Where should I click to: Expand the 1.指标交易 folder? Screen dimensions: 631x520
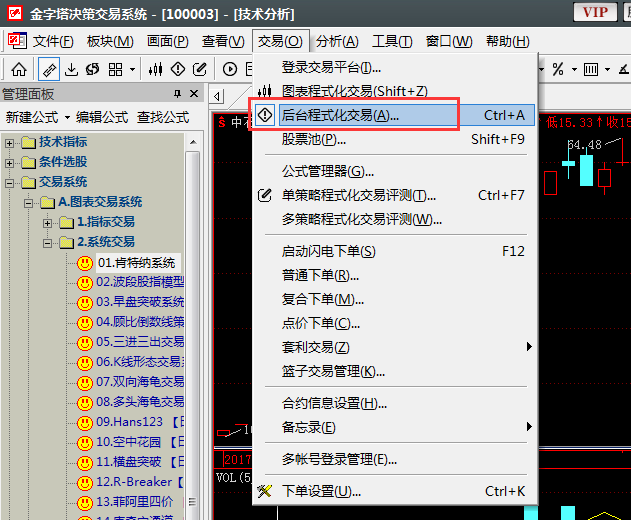tap(47, 223)
